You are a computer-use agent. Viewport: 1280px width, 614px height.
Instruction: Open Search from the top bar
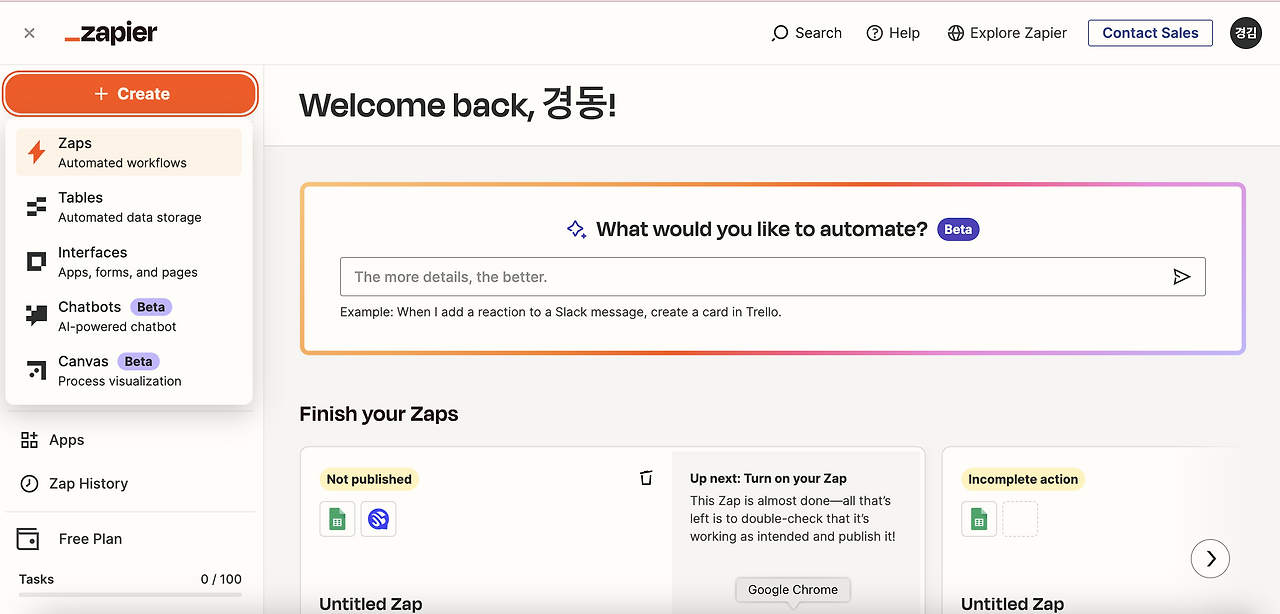point(806,32)
